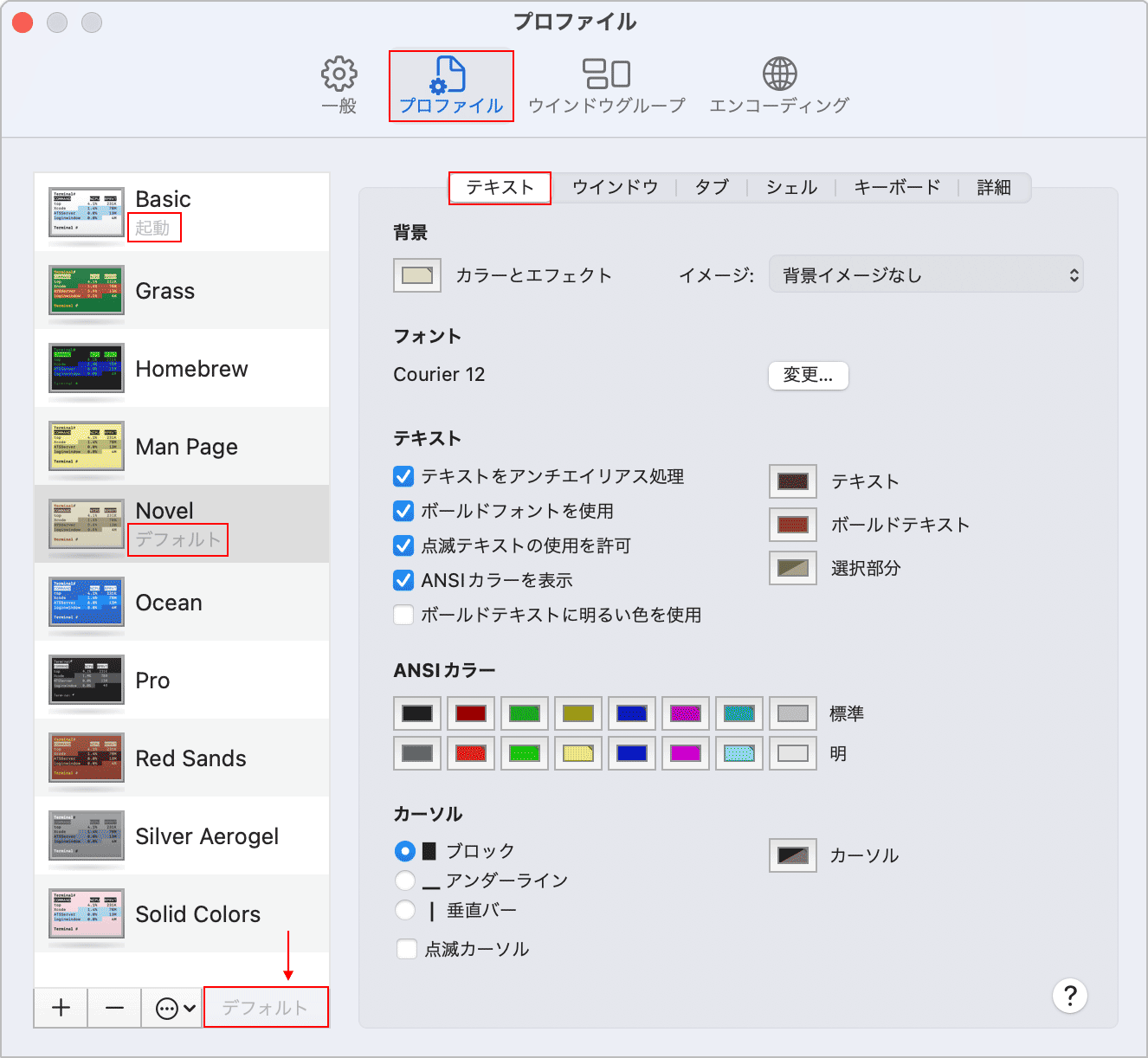1148x1058 pixels.
Task: Pick the Red Sands profile
Action: [x=182, y=758]
